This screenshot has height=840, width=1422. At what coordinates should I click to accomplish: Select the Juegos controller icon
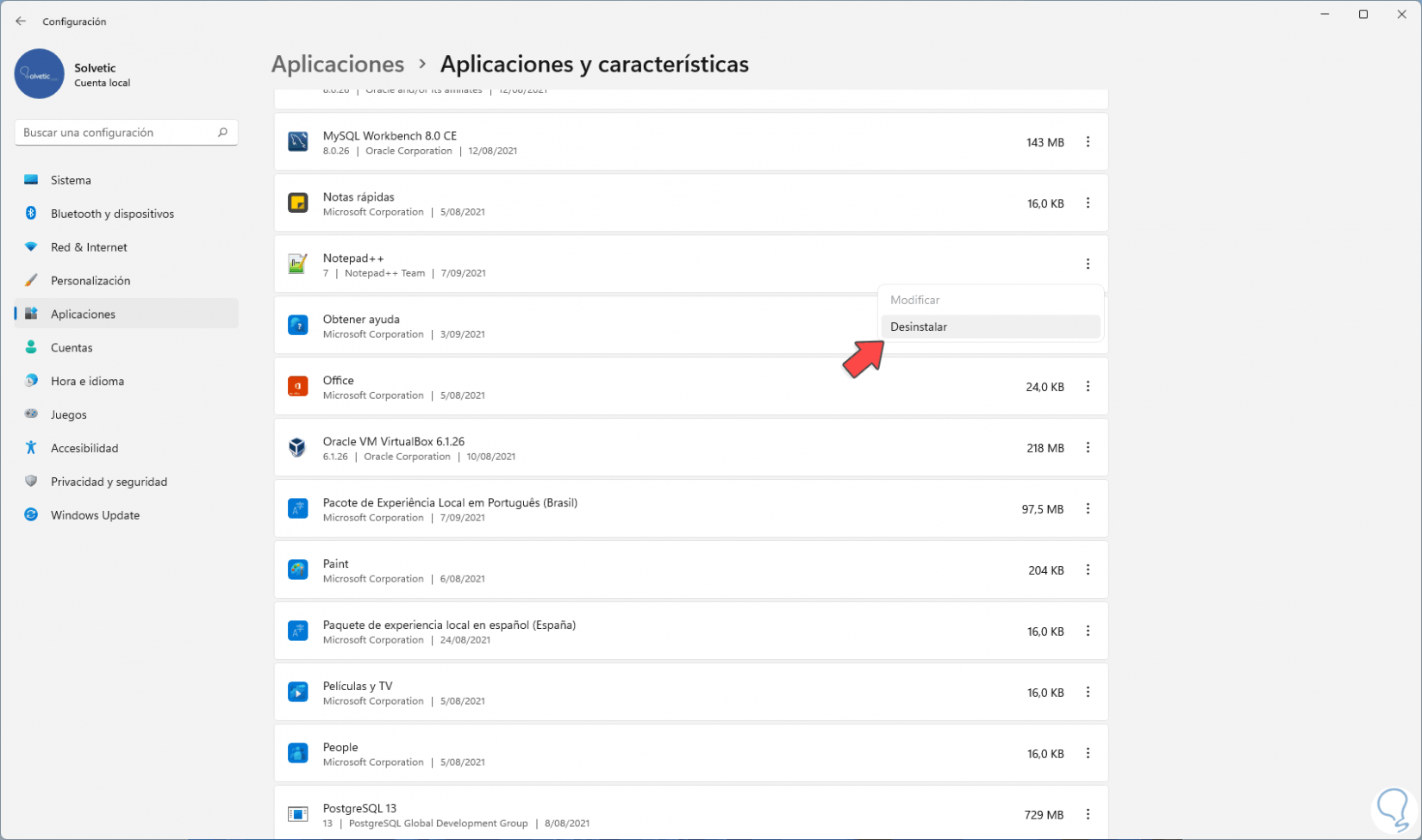31,414
